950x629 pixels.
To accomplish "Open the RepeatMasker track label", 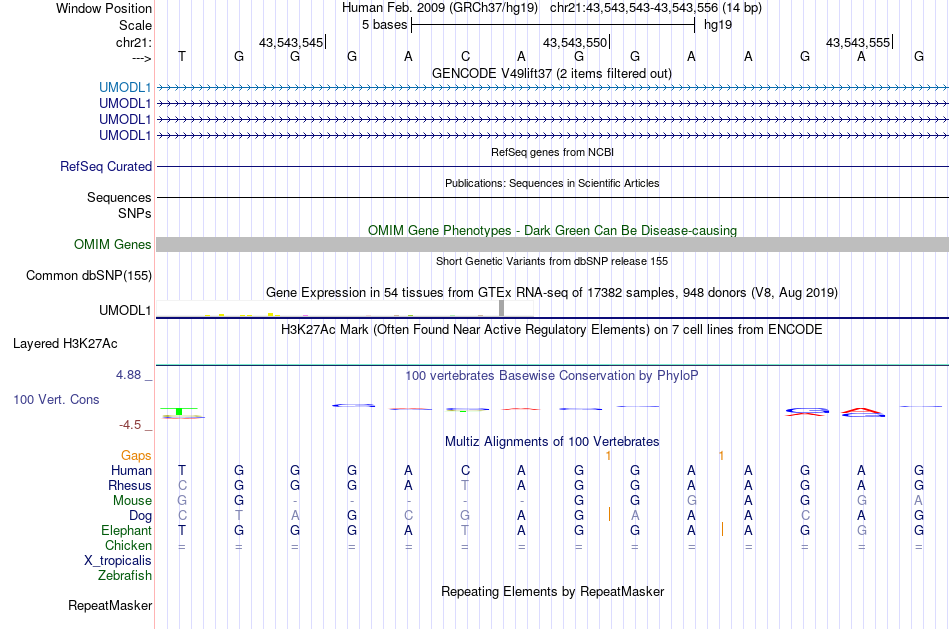I will click(x=110, y=605).
